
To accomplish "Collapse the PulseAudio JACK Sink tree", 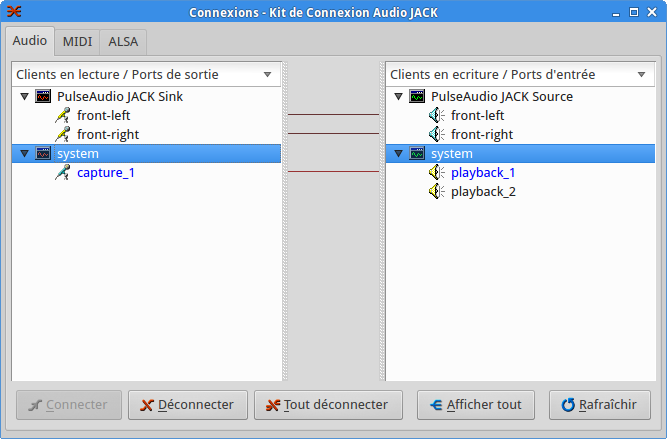I will click(24, 97).
